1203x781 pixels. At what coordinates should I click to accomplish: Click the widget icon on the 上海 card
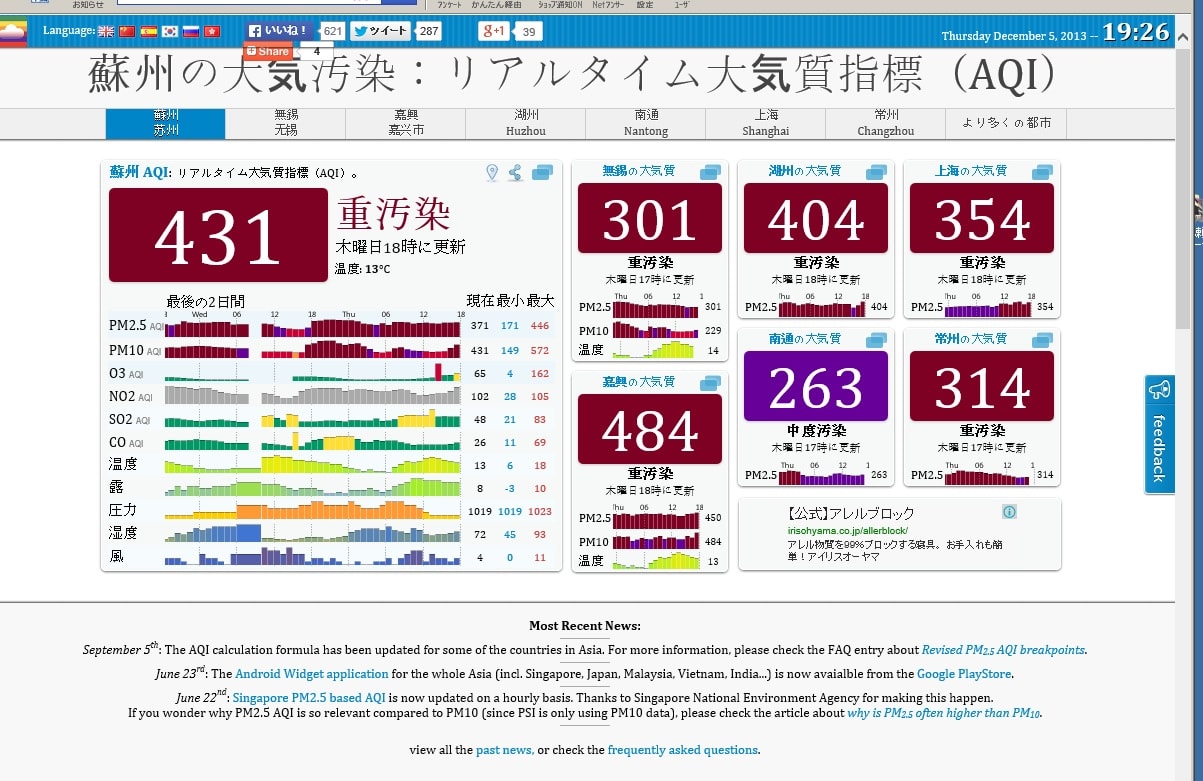[1042, 172]
